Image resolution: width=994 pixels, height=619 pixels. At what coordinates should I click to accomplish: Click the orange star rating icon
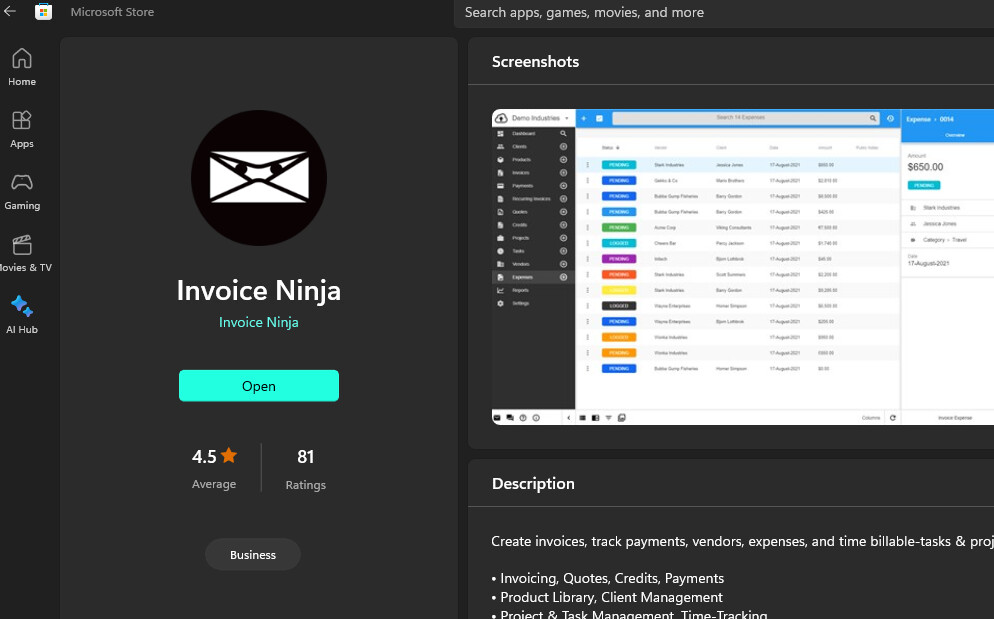[229, 456]
